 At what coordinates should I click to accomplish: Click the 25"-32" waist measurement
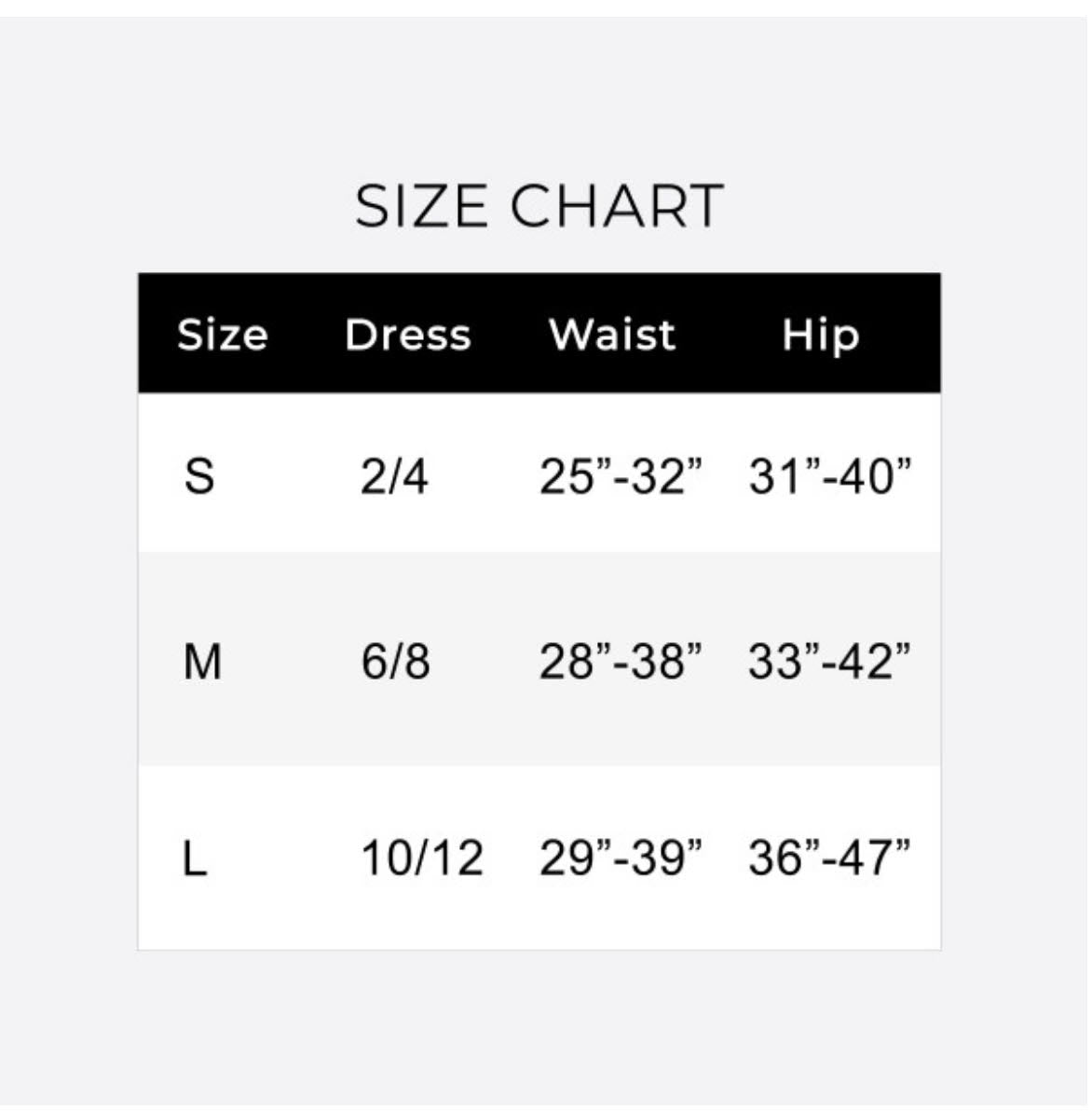click(x=620, y=476)
